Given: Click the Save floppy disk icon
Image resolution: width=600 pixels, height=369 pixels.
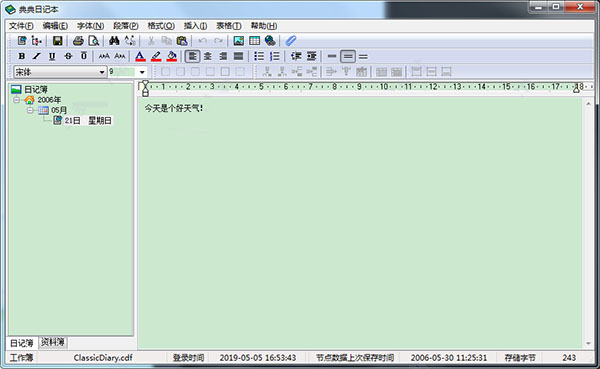Looking at the screenshot, I should tap(57, 41).
